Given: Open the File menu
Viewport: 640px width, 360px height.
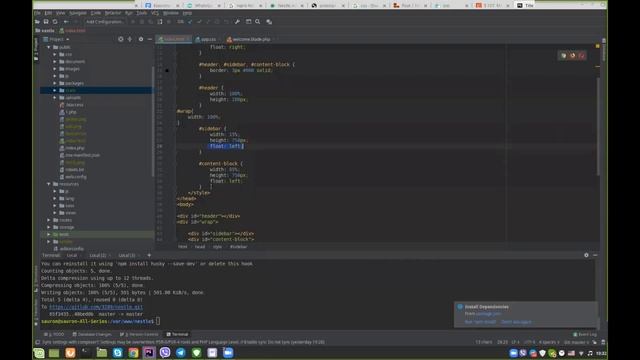Looking at the screenshot, I should [x=37, y=13].
